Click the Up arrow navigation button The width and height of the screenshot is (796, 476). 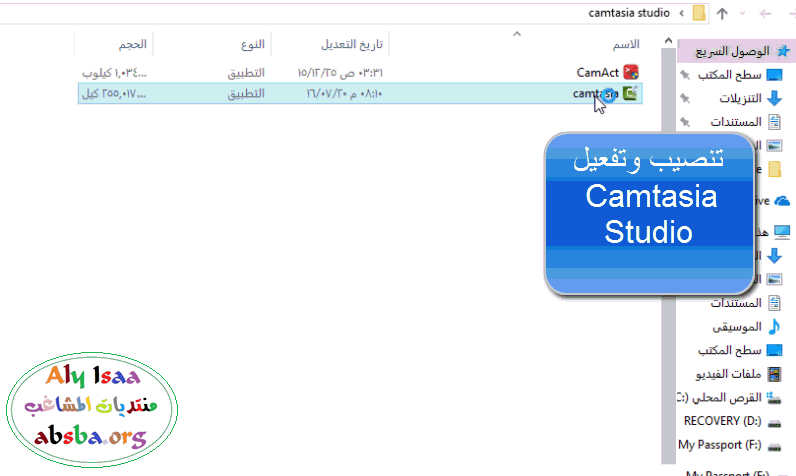coord(722,14)
